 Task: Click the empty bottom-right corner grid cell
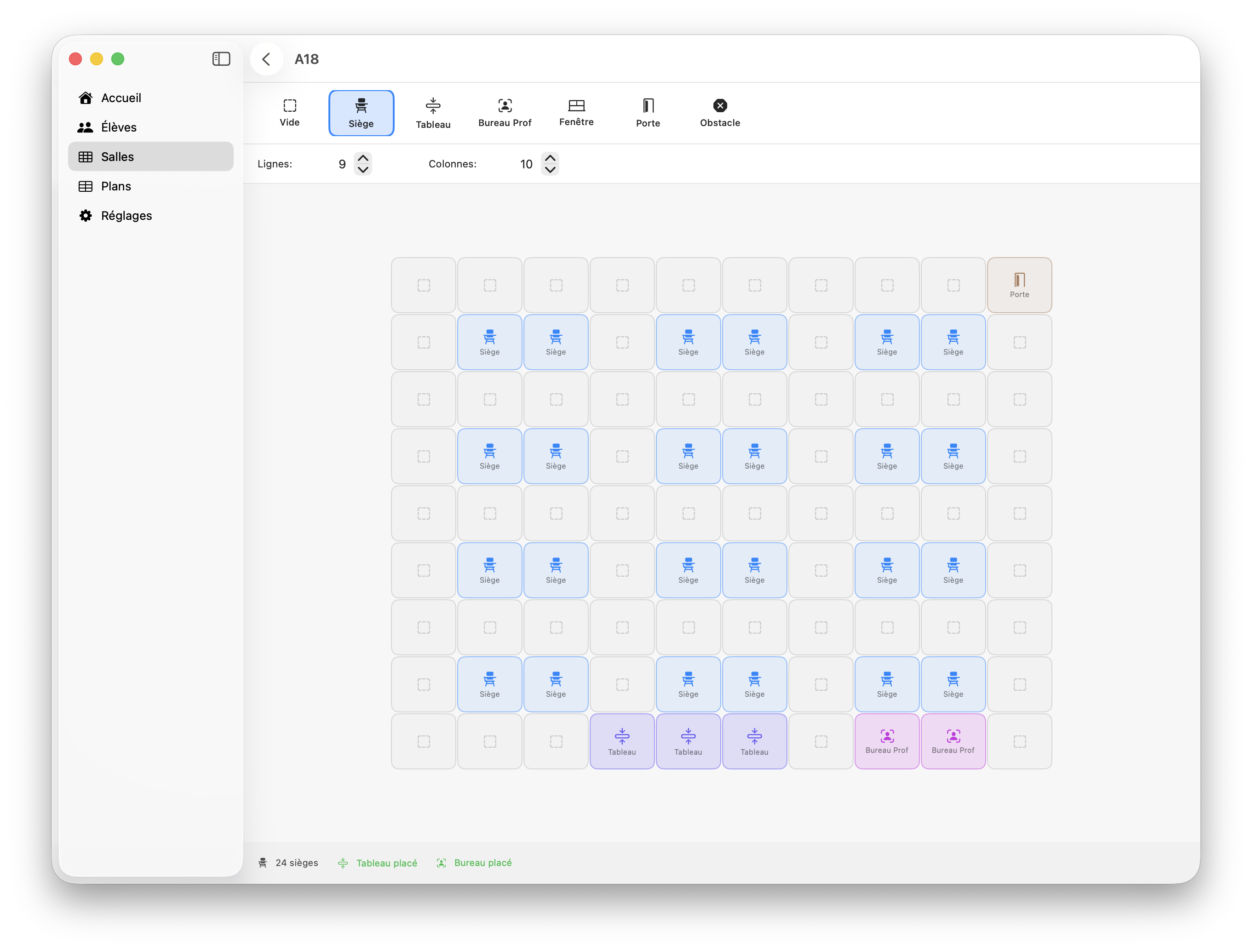click(1019, 741)
